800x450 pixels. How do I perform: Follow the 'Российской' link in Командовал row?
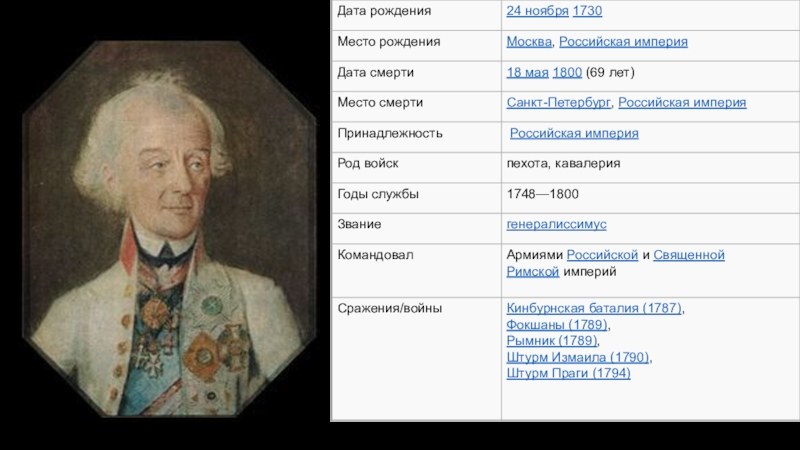(x=603, y=255)
